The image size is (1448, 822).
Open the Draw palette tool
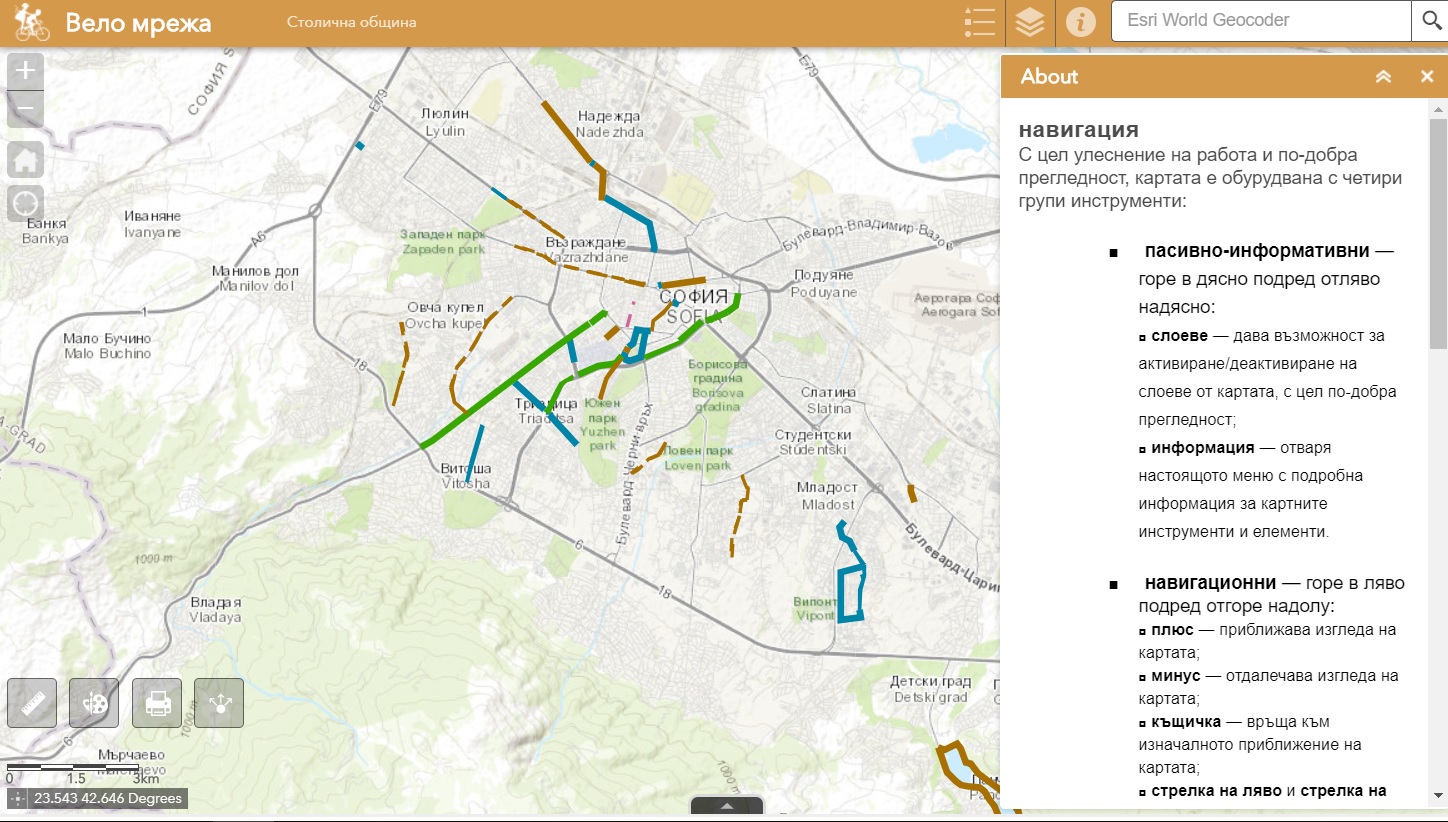pos(94,703)
